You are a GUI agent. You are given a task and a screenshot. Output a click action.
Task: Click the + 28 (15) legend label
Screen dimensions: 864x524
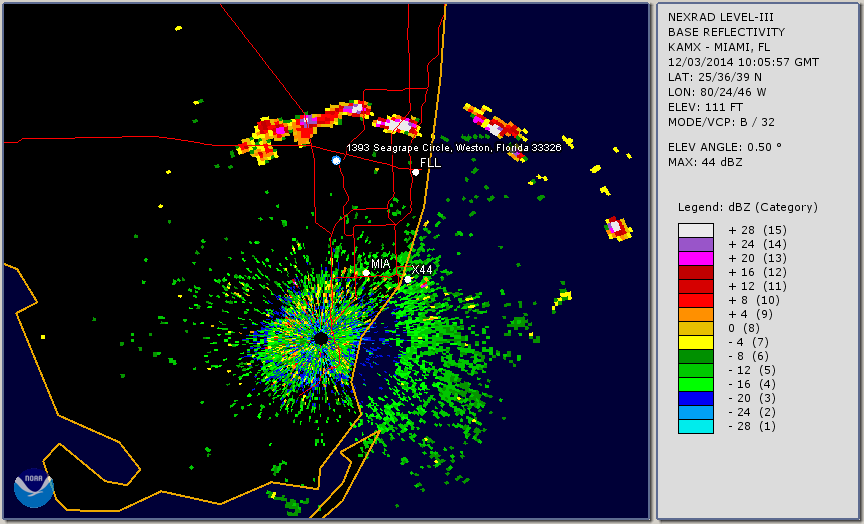(757, 230)
